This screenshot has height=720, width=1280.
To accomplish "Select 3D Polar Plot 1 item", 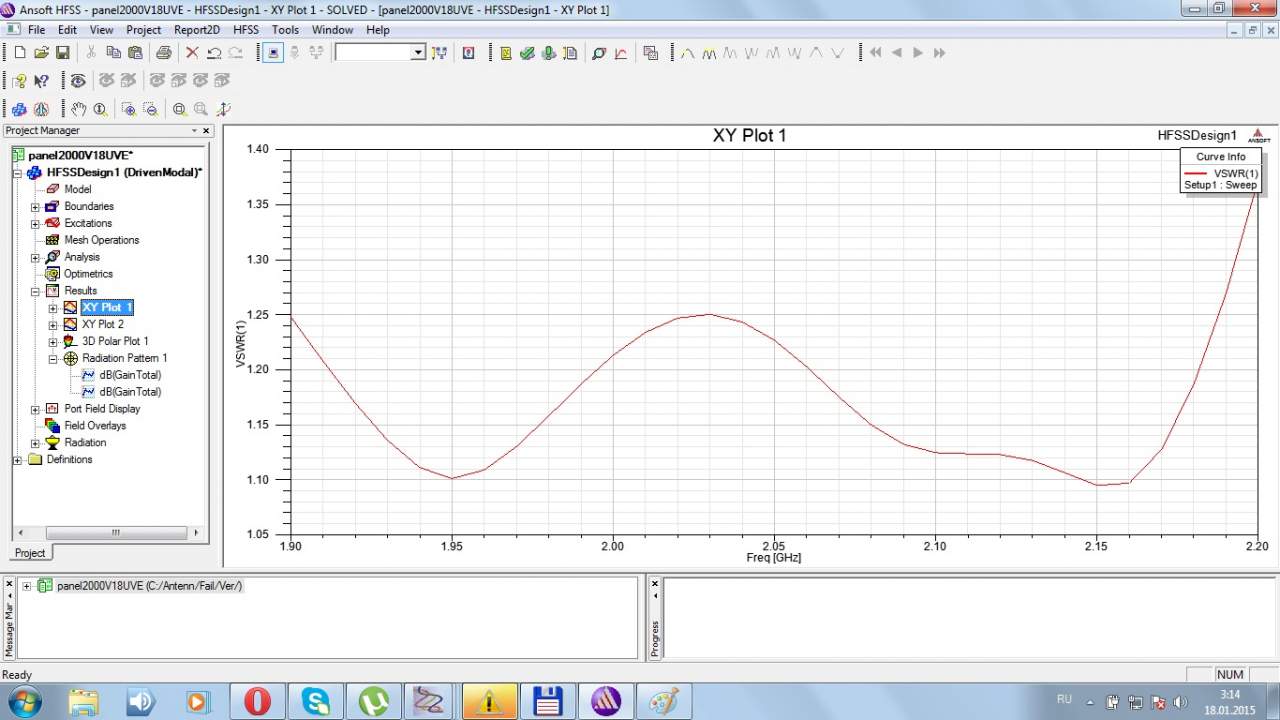I will [x=114, y=341].
